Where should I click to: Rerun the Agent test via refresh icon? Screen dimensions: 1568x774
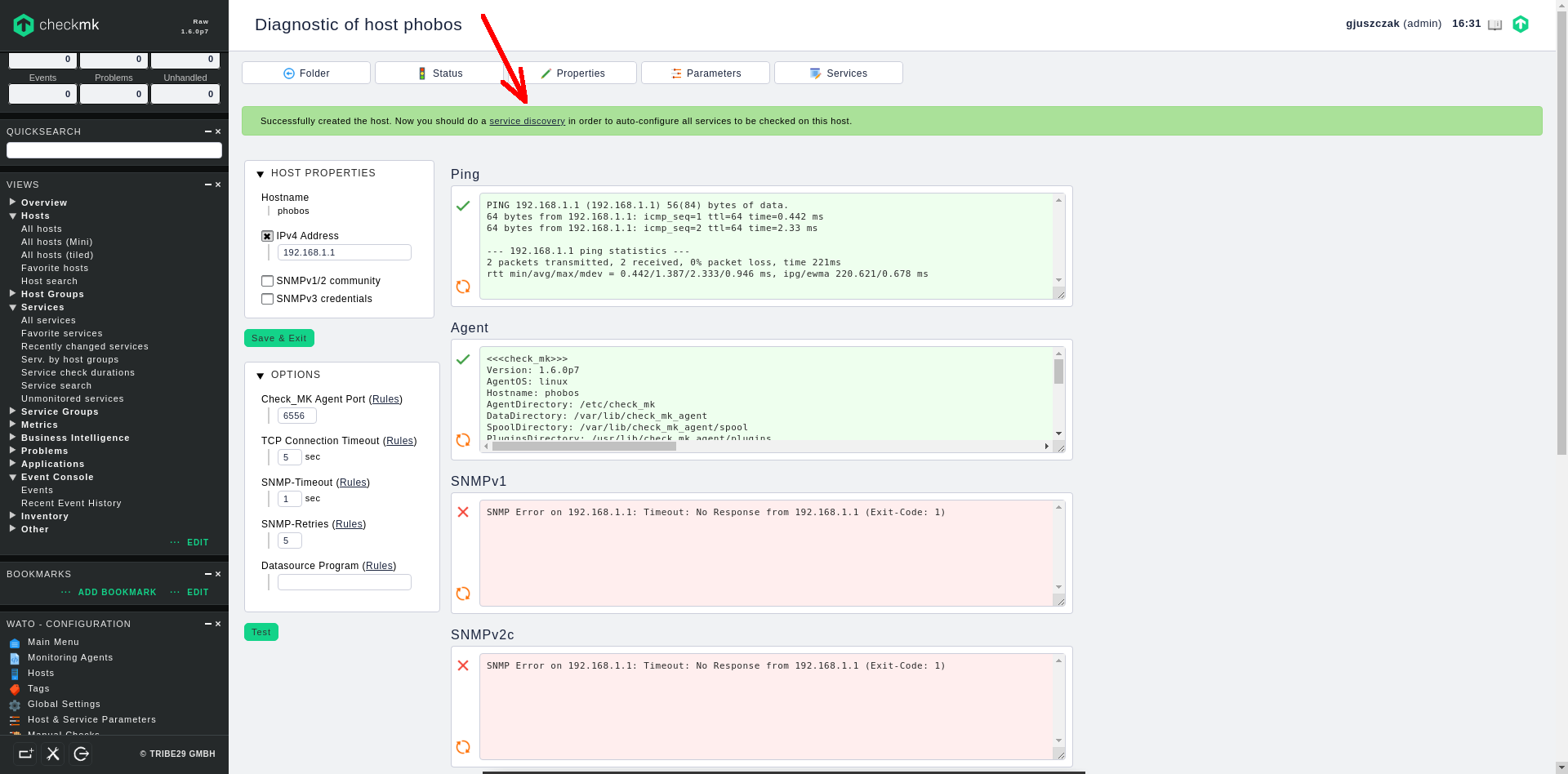[x=463, y=440]
